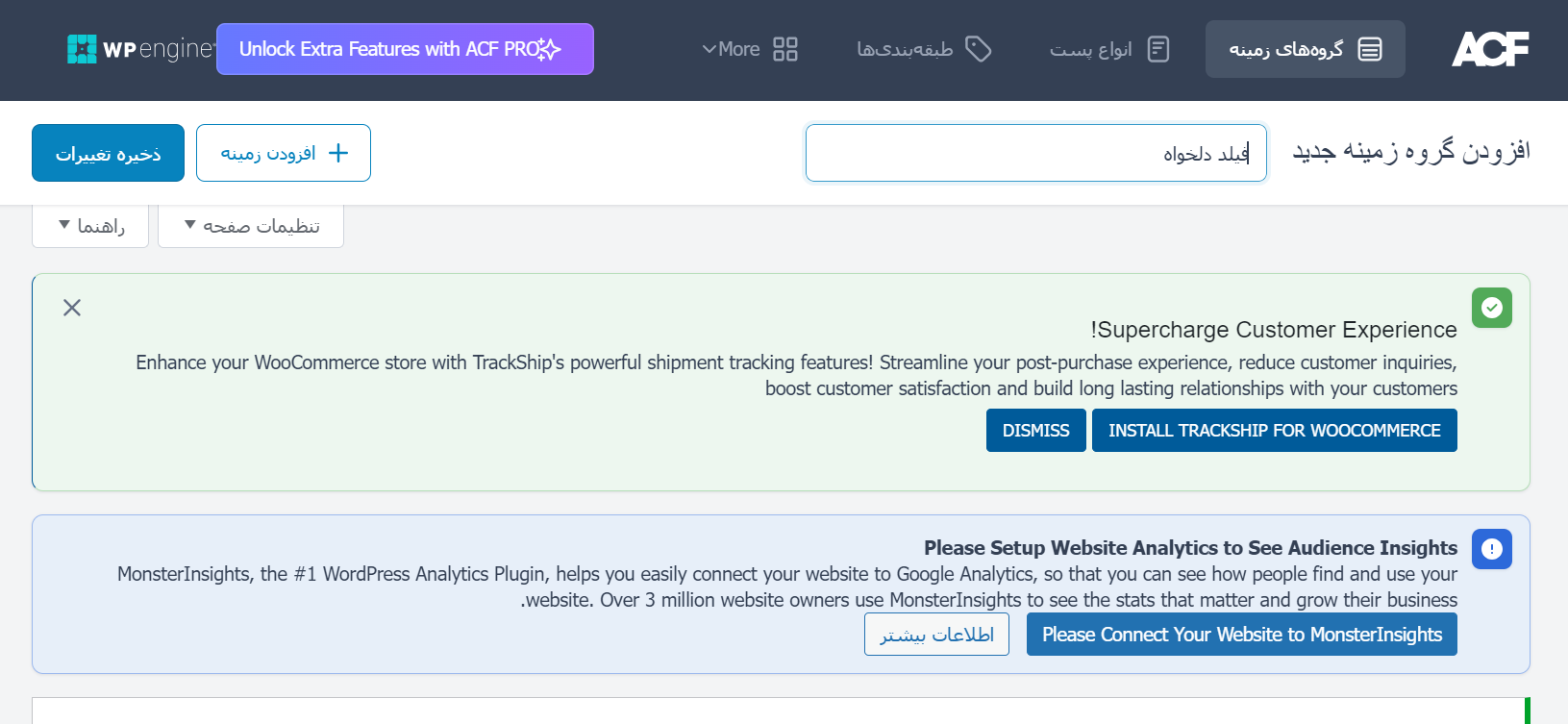Click the sparkle icon in ACF PRO button

(x=548, y=49)
